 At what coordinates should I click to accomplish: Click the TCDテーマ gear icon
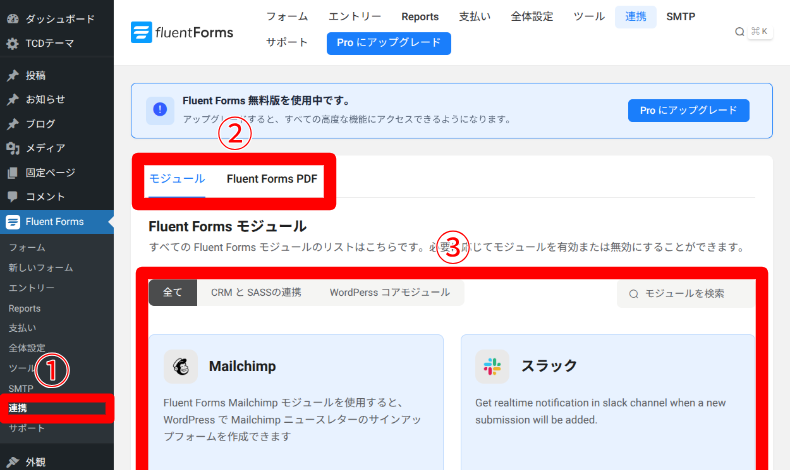coord(13,43)
